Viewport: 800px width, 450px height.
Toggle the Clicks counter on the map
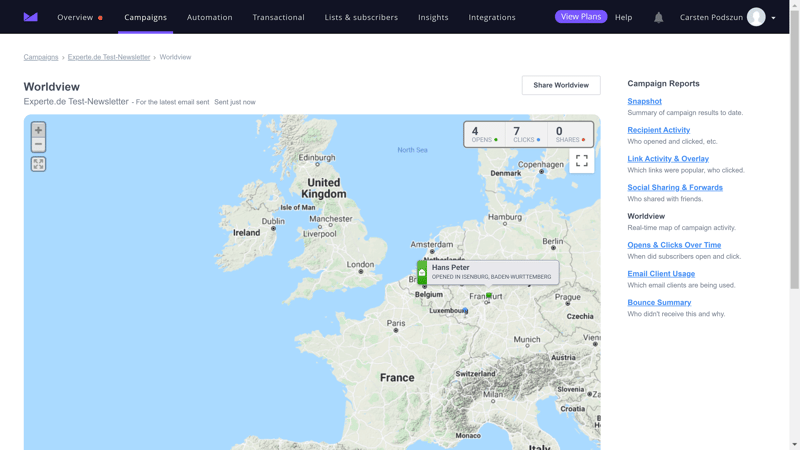(x=526, y=134)
